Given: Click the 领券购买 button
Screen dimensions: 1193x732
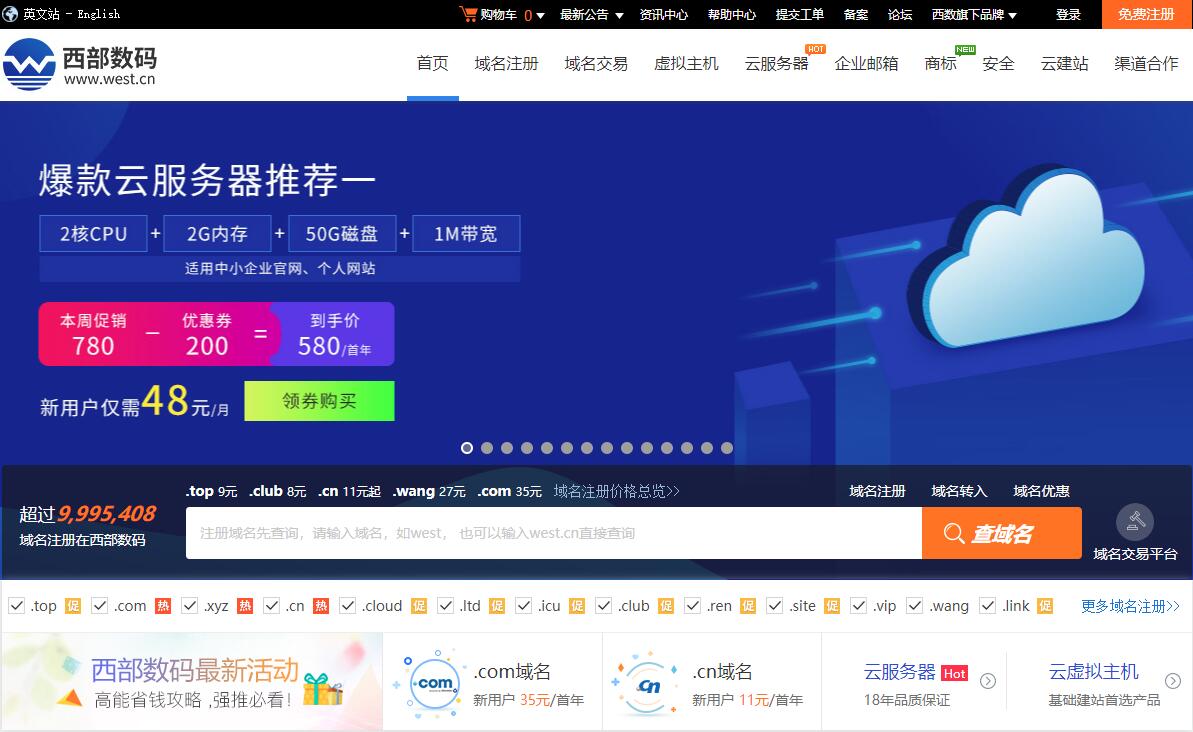Looking at the screenshot, I should click(x=319, y=400).
